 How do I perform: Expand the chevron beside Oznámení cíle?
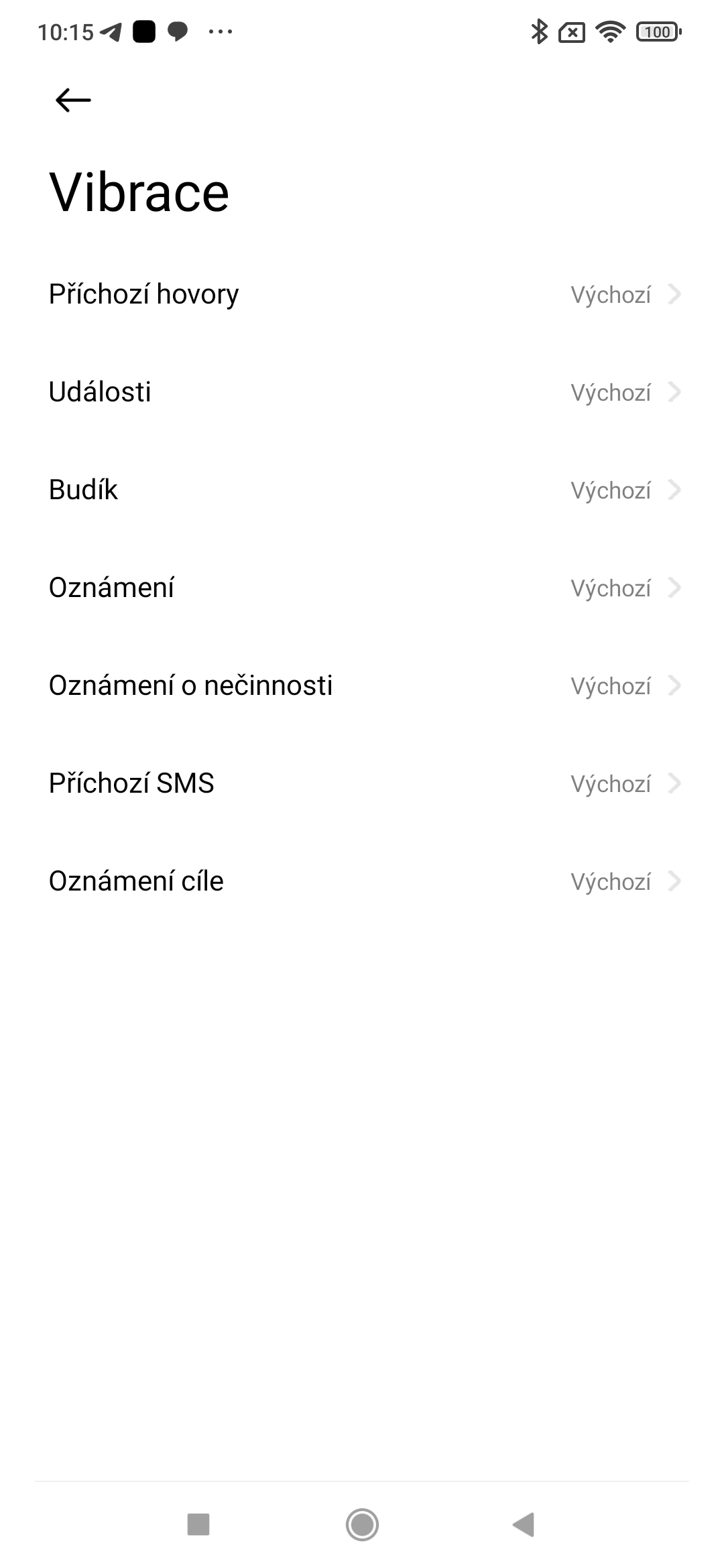coord(674,881)
